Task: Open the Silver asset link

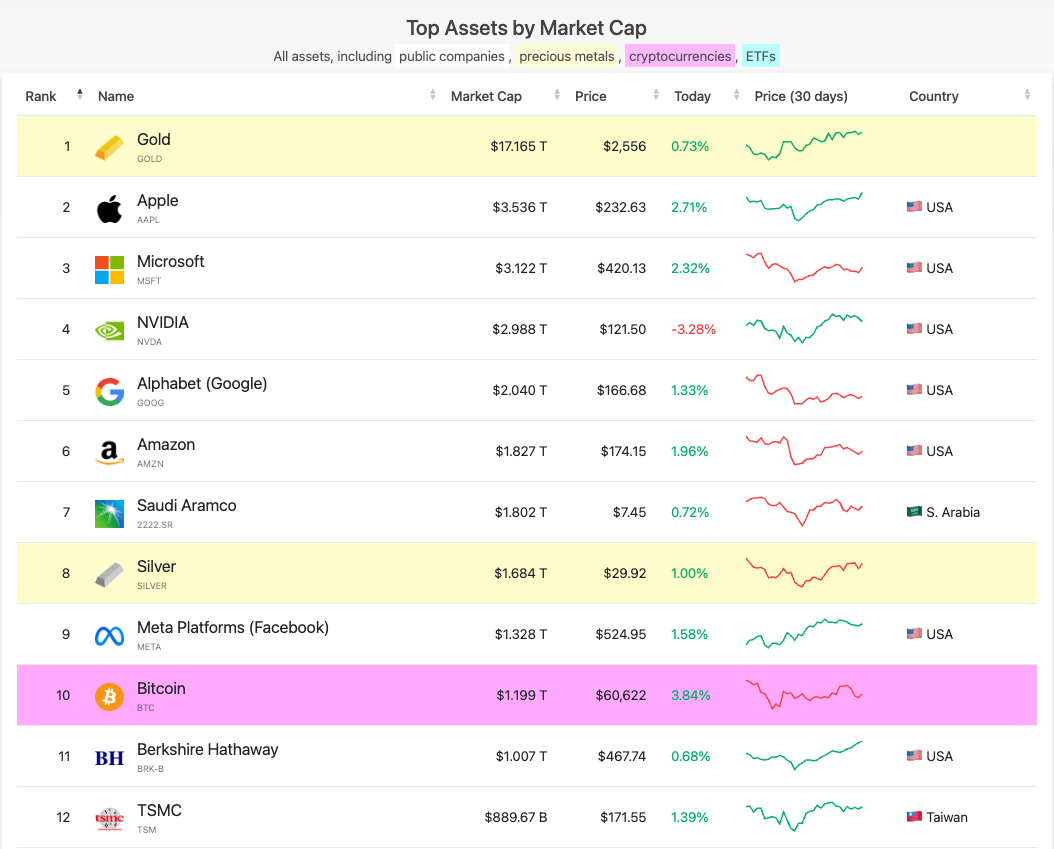Action: (157, 567)
